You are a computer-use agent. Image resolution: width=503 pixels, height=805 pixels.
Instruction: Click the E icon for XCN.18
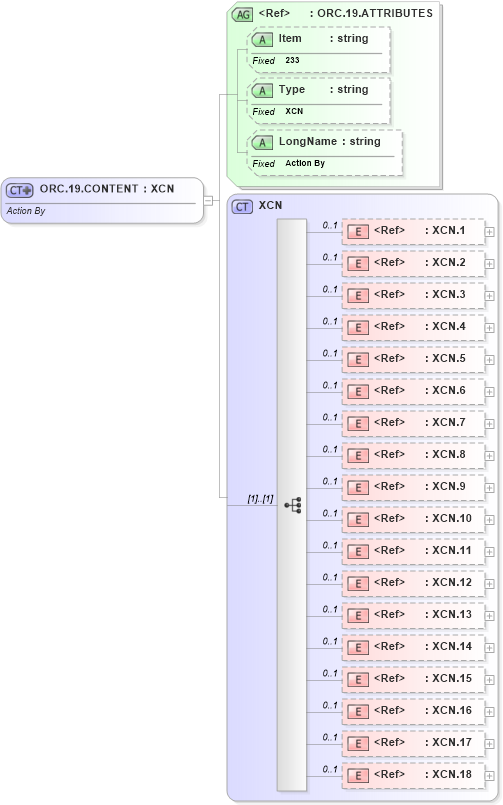[x=358, y=775]
